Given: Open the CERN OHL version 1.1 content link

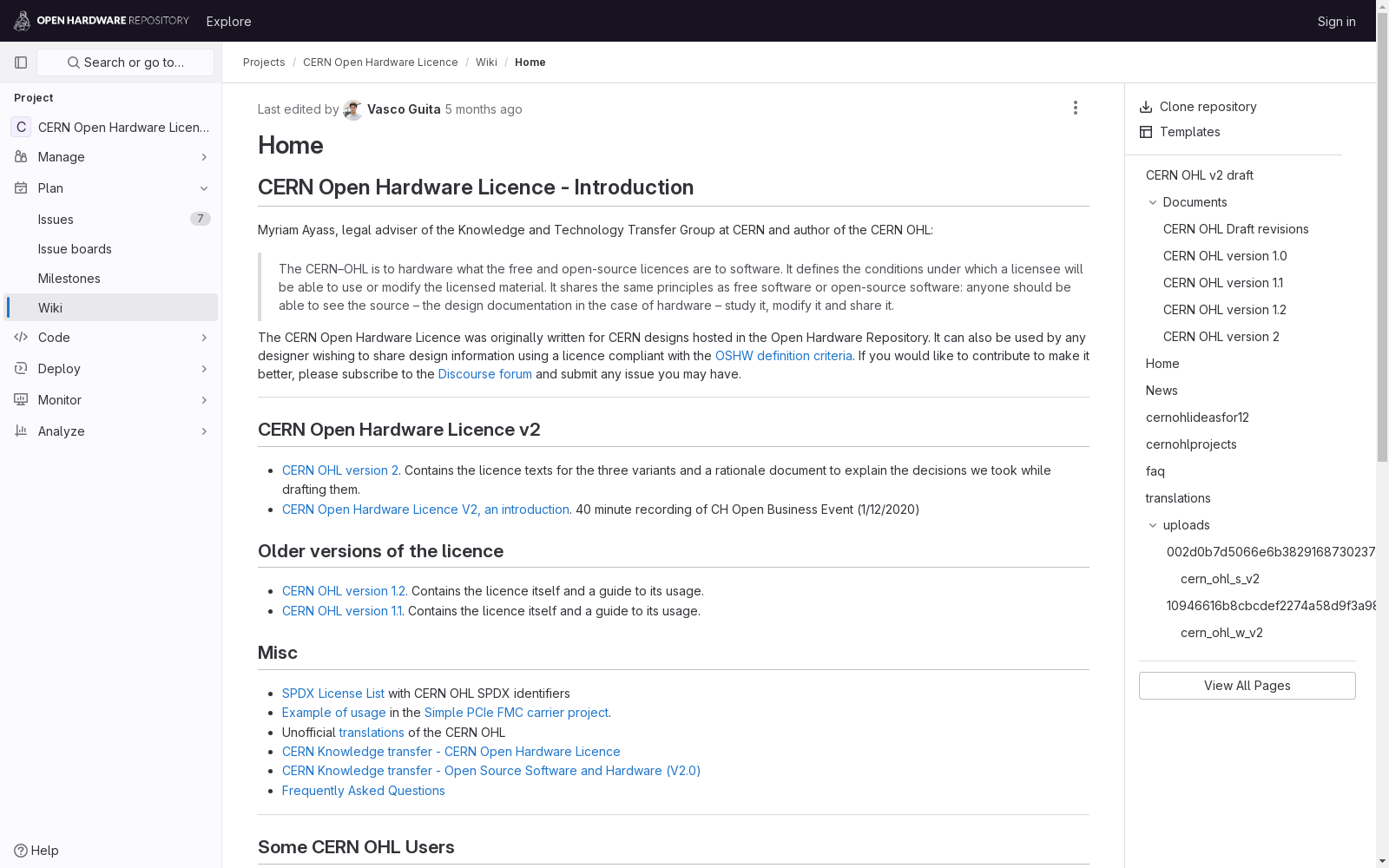Looking at the screenshot, I should tap(342, 611).
